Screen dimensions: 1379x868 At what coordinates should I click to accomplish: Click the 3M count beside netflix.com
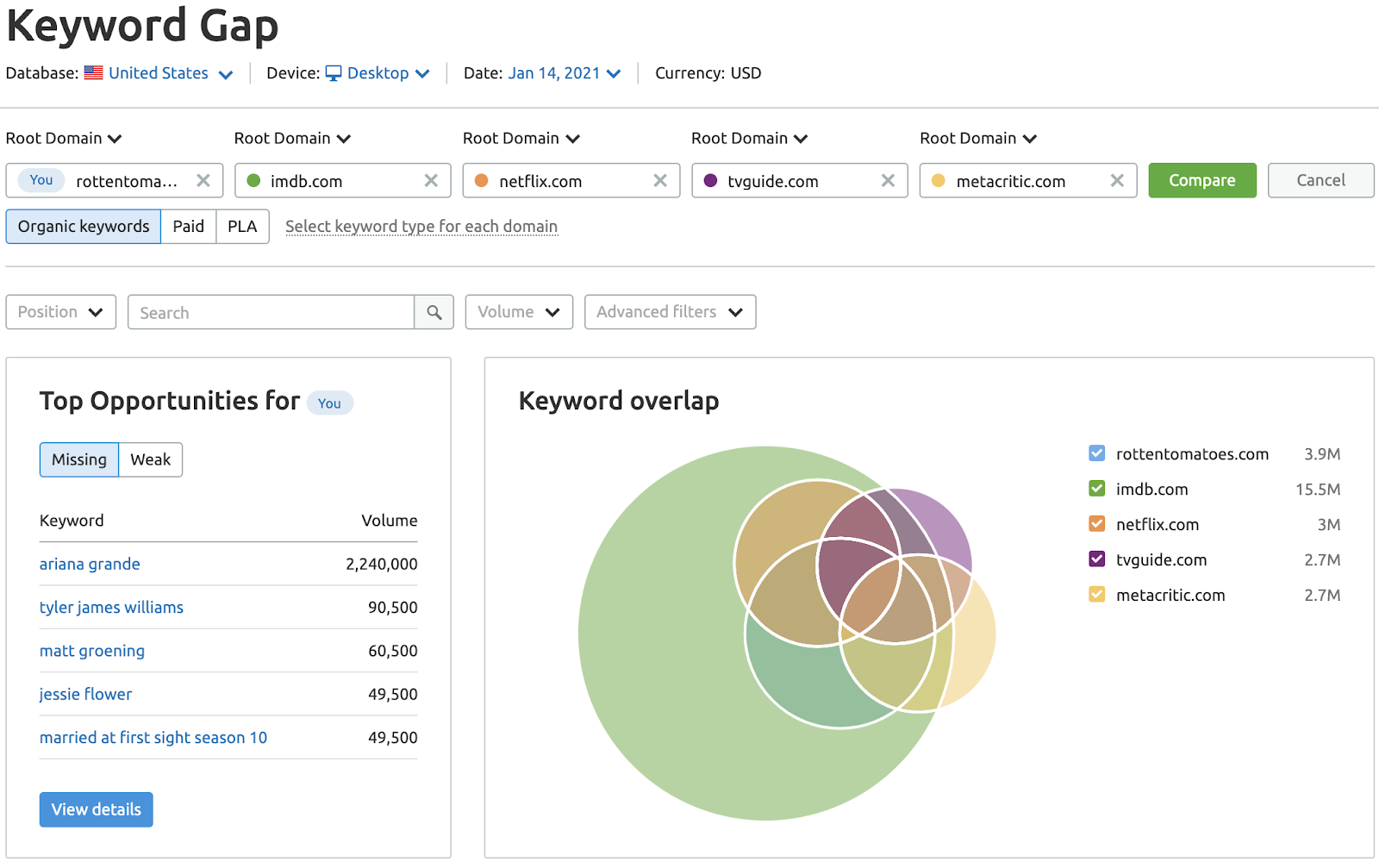point(1329,524)
